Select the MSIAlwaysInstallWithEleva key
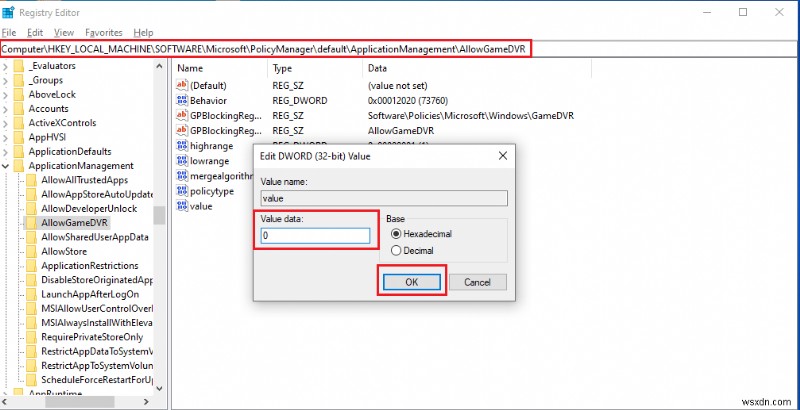This screenshot has width=800, height=410. (x=97, y=323)
